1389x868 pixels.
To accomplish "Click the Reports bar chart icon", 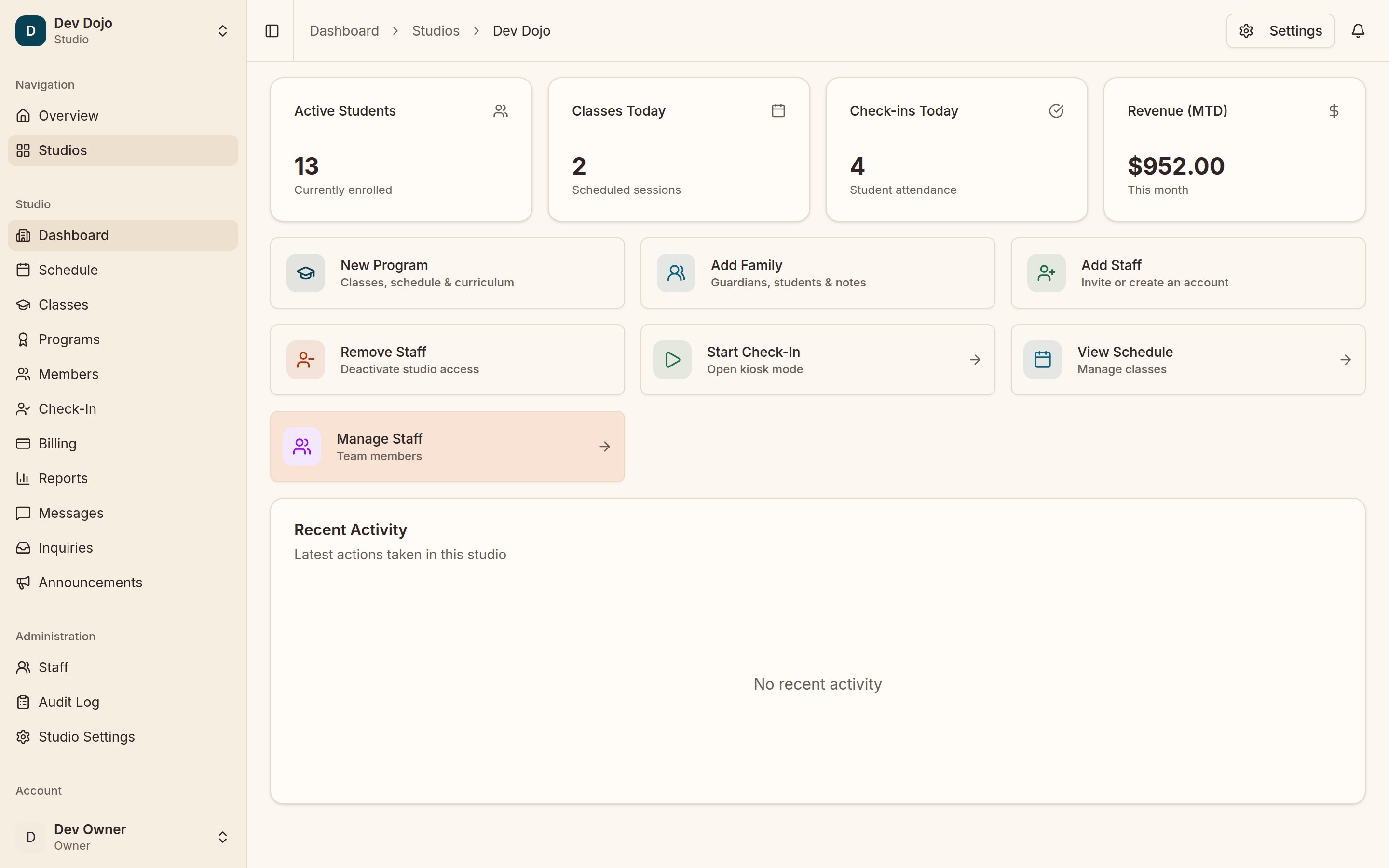I will pos(23,478).
